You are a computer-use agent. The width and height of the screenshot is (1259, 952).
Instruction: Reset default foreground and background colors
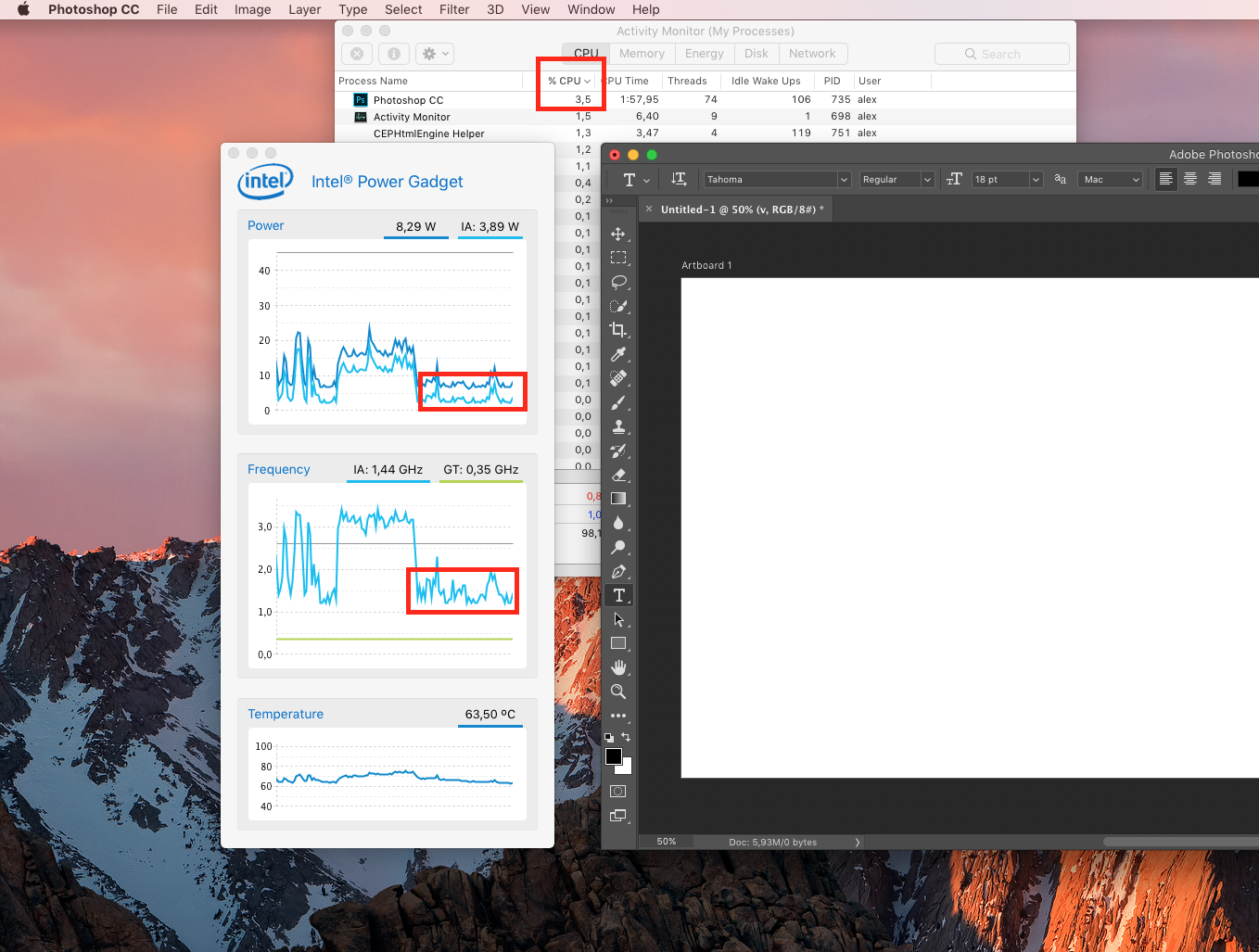point(609,738)
